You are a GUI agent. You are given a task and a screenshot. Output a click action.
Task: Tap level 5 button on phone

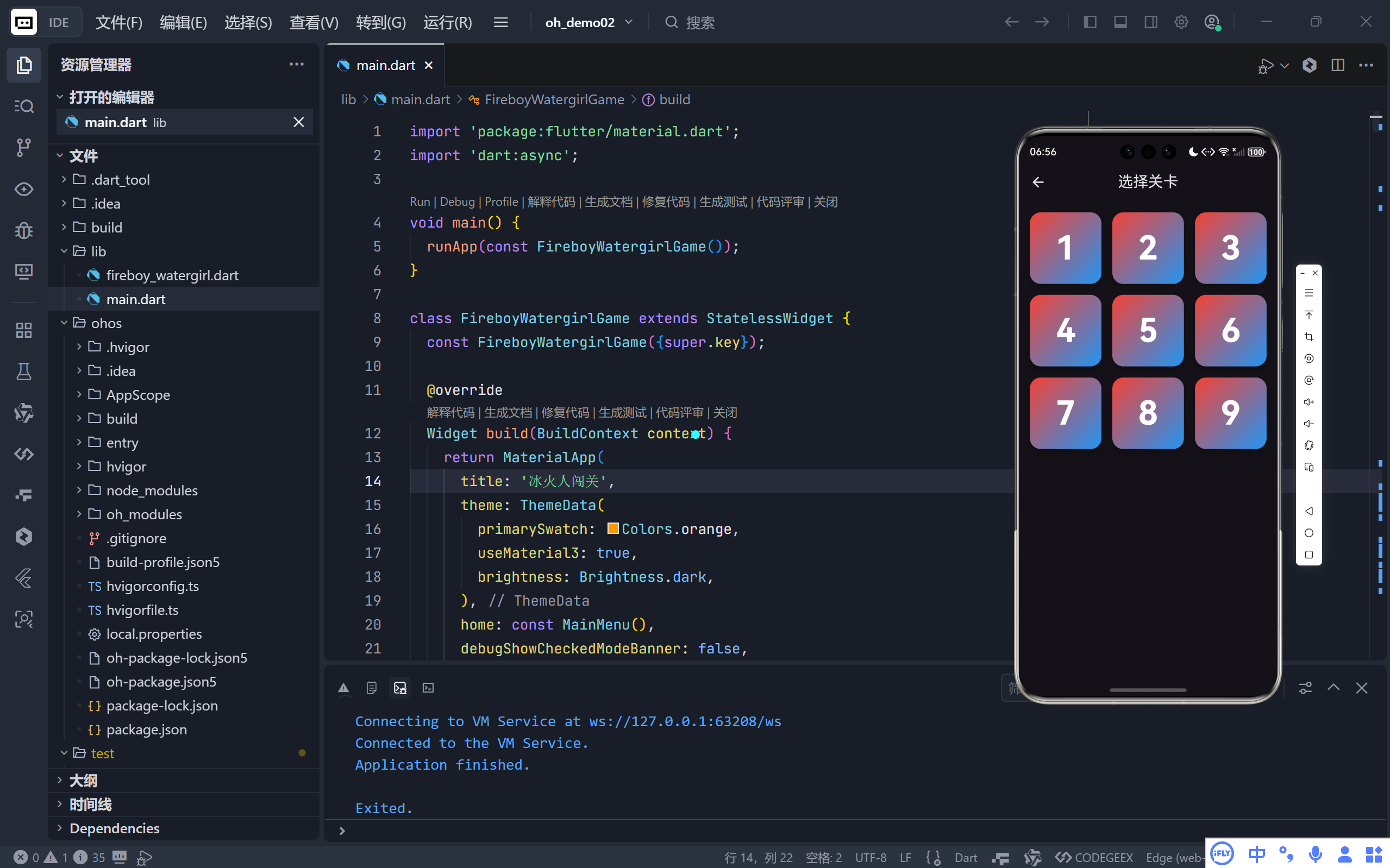(x=1147, y=330)
